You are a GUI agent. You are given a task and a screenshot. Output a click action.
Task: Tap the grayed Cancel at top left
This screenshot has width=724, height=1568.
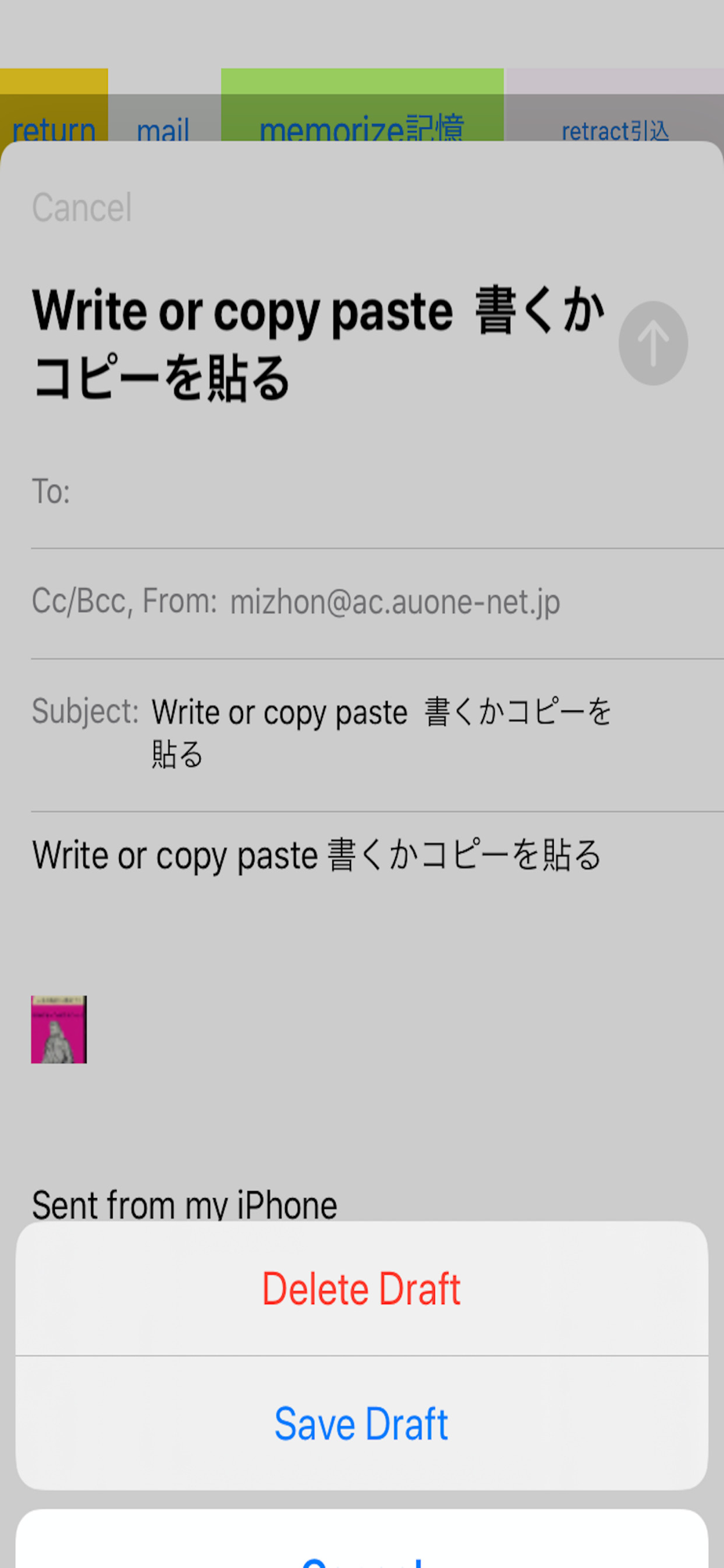pos(81,208)
